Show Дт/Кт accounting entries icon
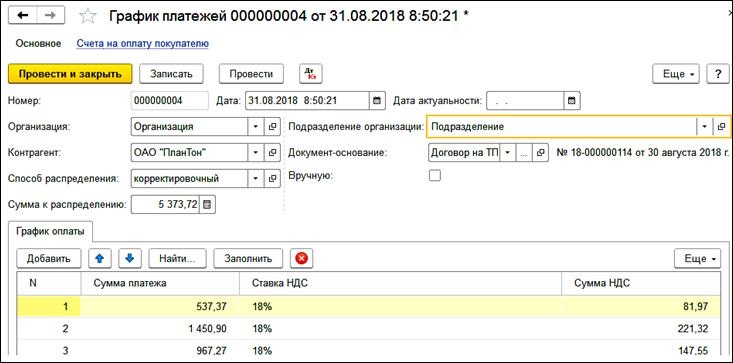 click(x=311, y=74)
